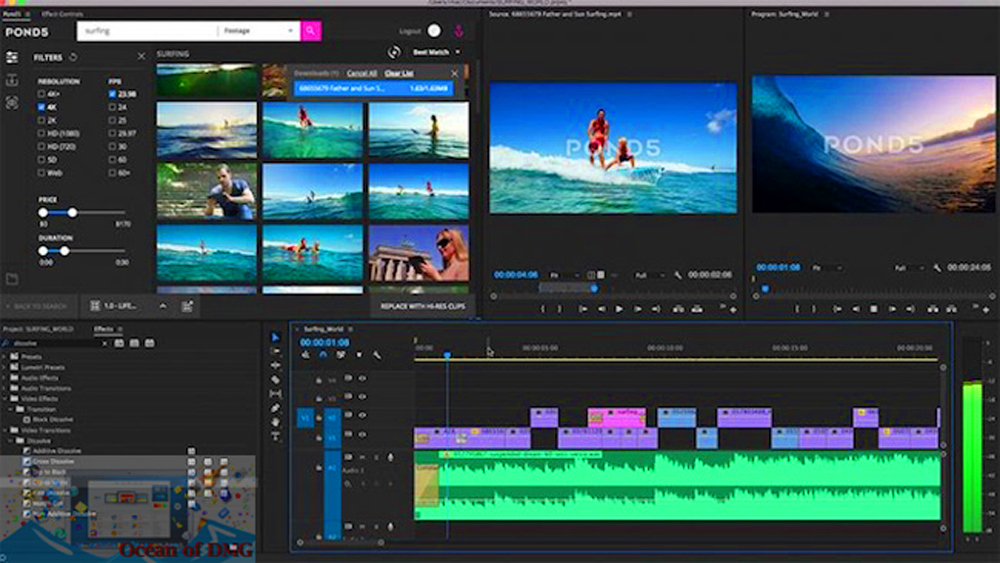Click BACK TO SEARCH button
Viewport: 1000px width, 563px height.
click(x=40, y=306)
